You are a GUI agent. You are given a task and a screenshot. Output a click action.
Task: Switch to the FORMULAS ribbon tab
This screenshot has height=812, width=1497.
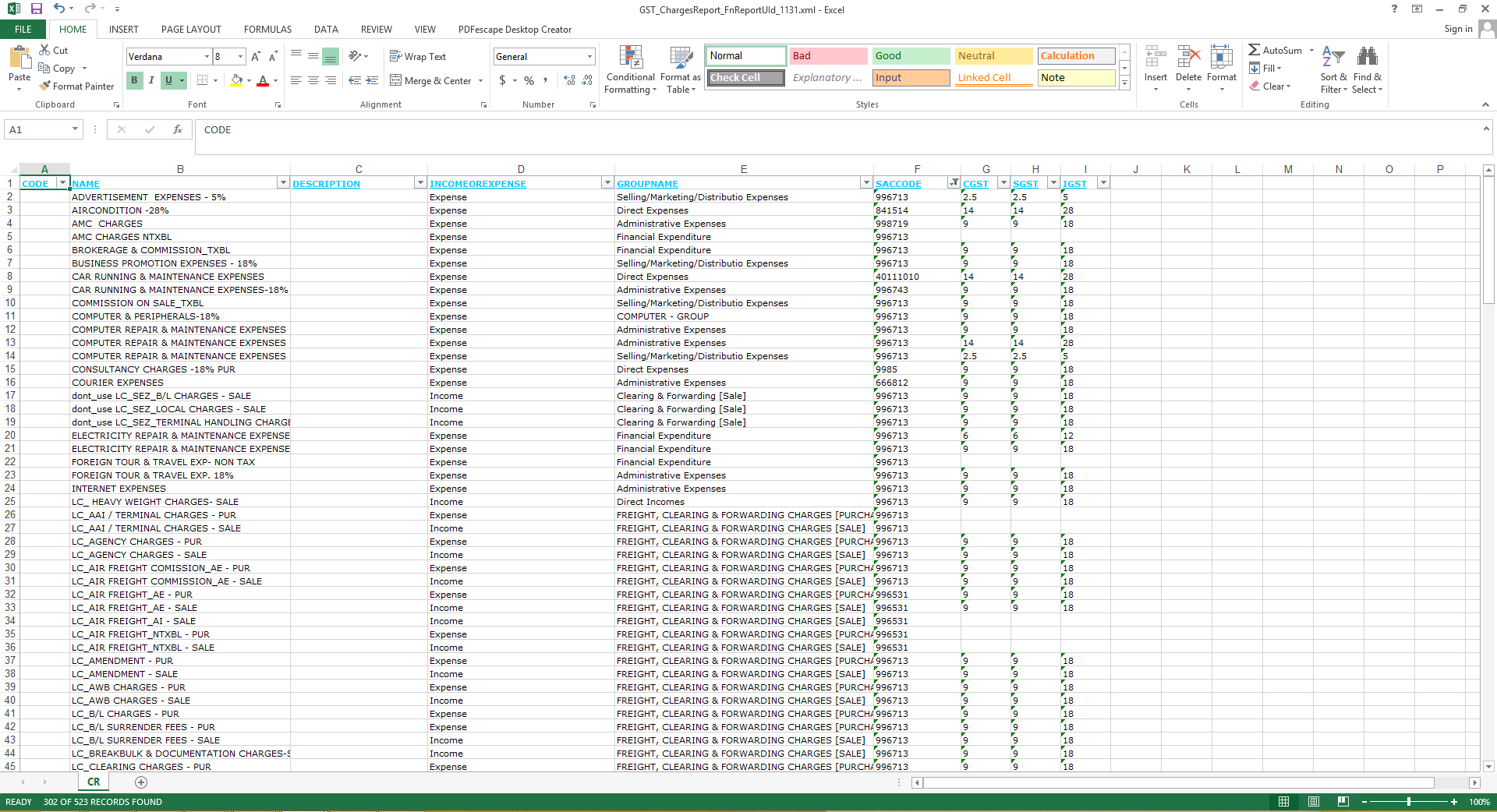pyautogui.click(x=267, y=30)
